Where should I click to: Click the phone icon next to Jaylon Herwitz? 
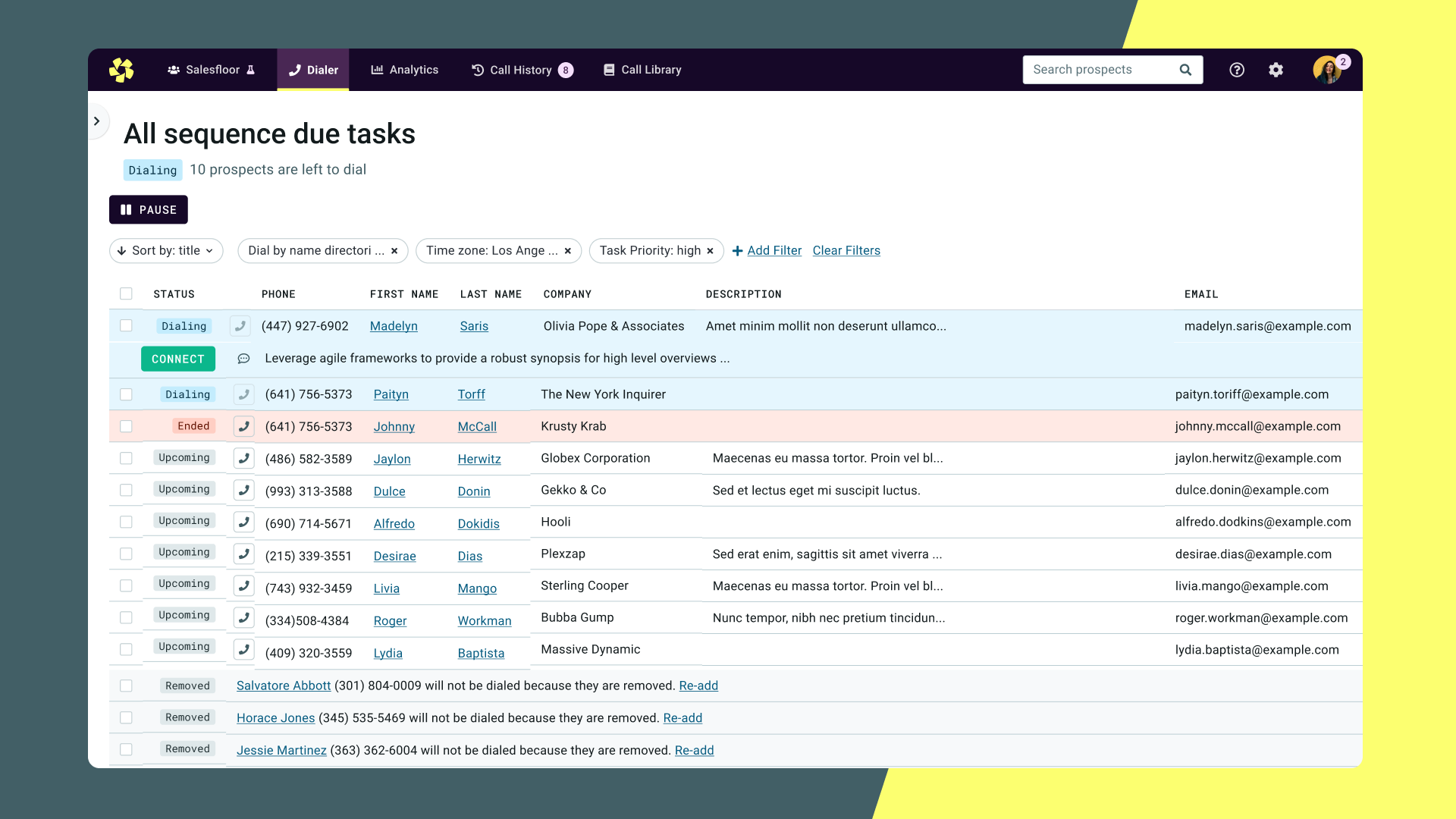pos(243,458)
